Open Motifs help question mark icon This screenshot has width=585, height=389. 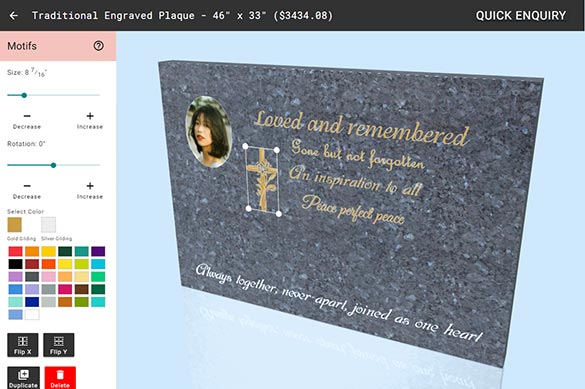coord(98,46)
